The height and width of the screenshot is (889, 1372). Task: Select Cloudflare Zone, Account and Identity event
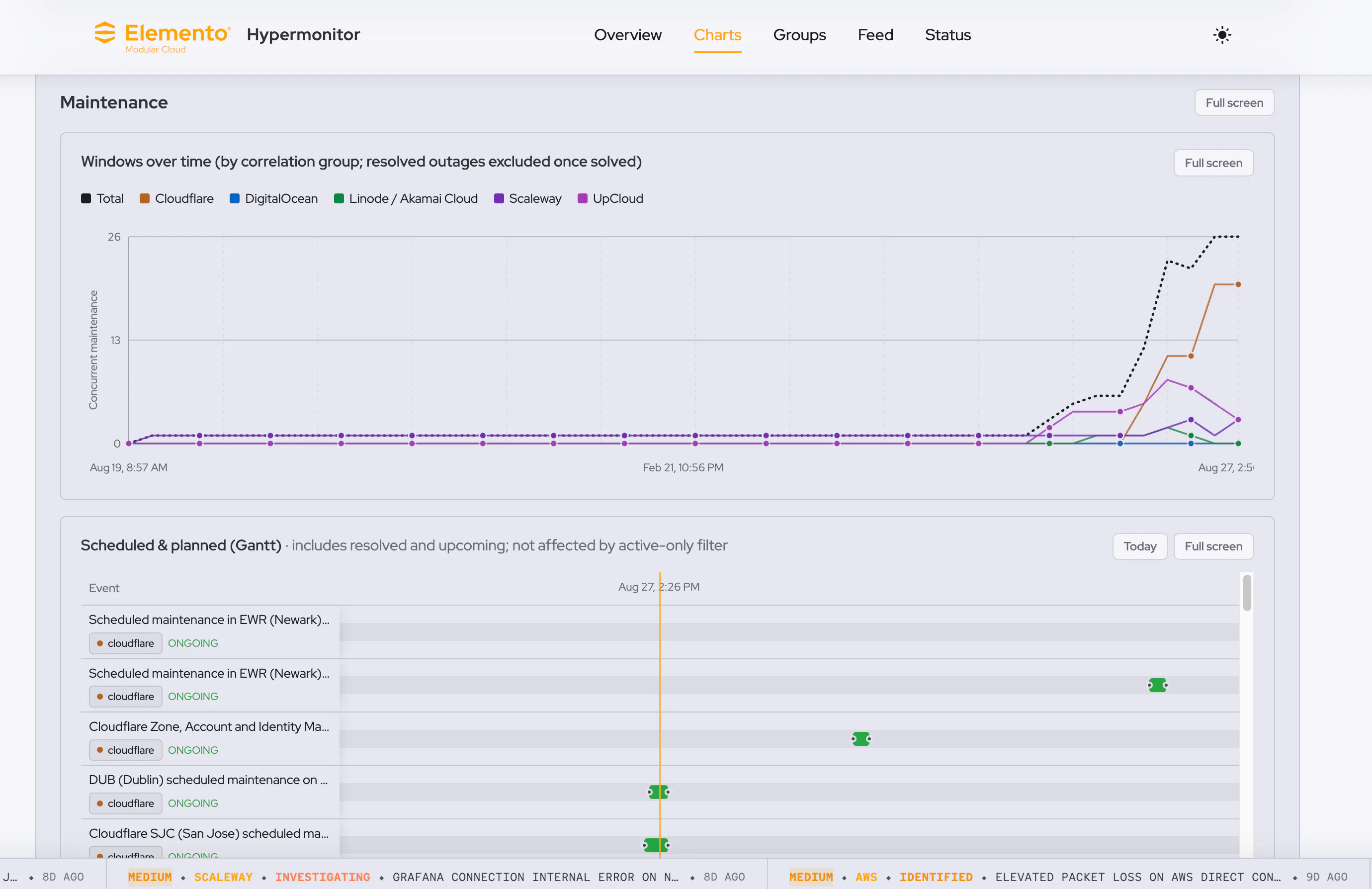pyautogui.click(x=209, y=726)
